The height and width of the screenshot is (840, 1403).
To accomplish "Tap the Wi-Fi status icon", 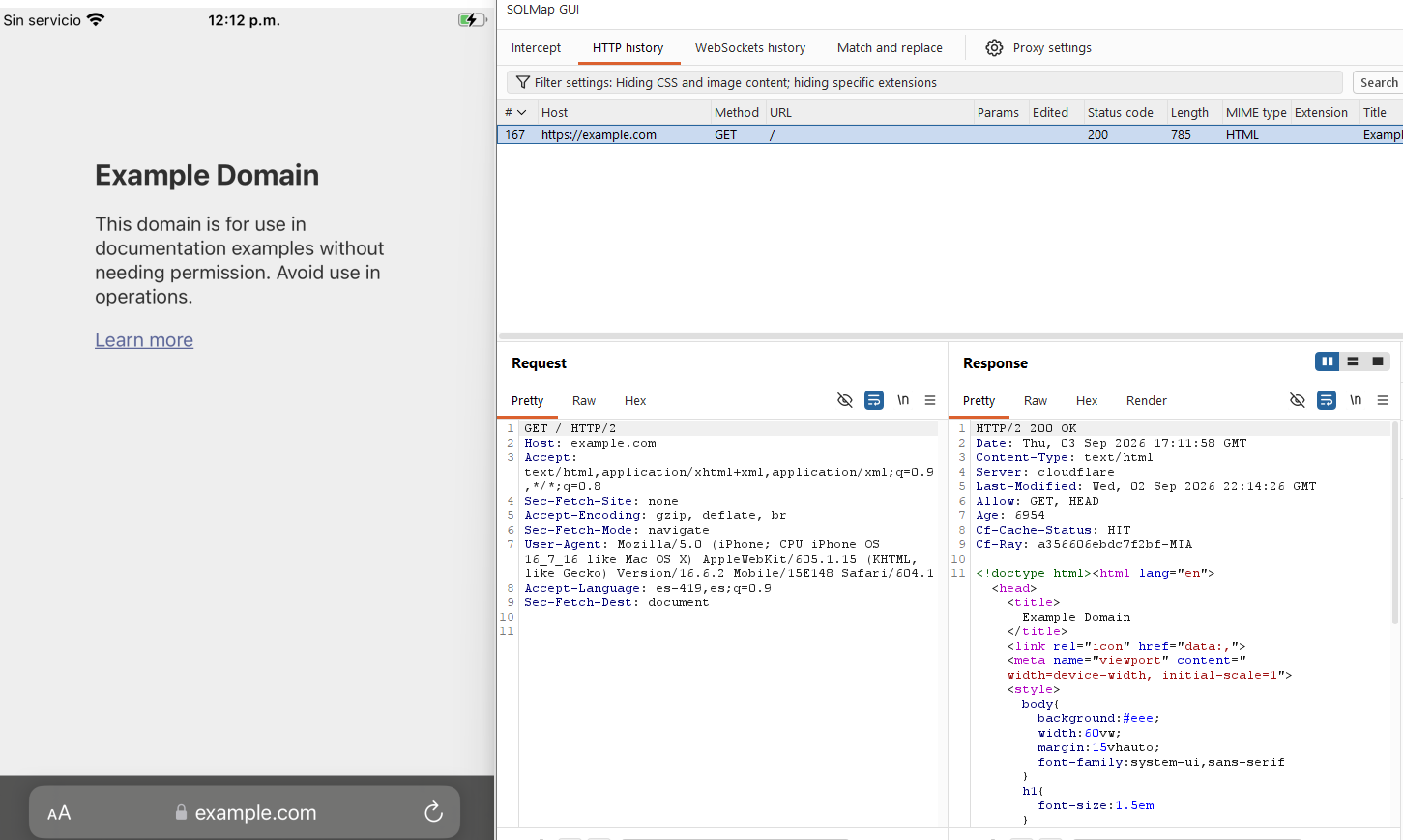I will point(96,19).
